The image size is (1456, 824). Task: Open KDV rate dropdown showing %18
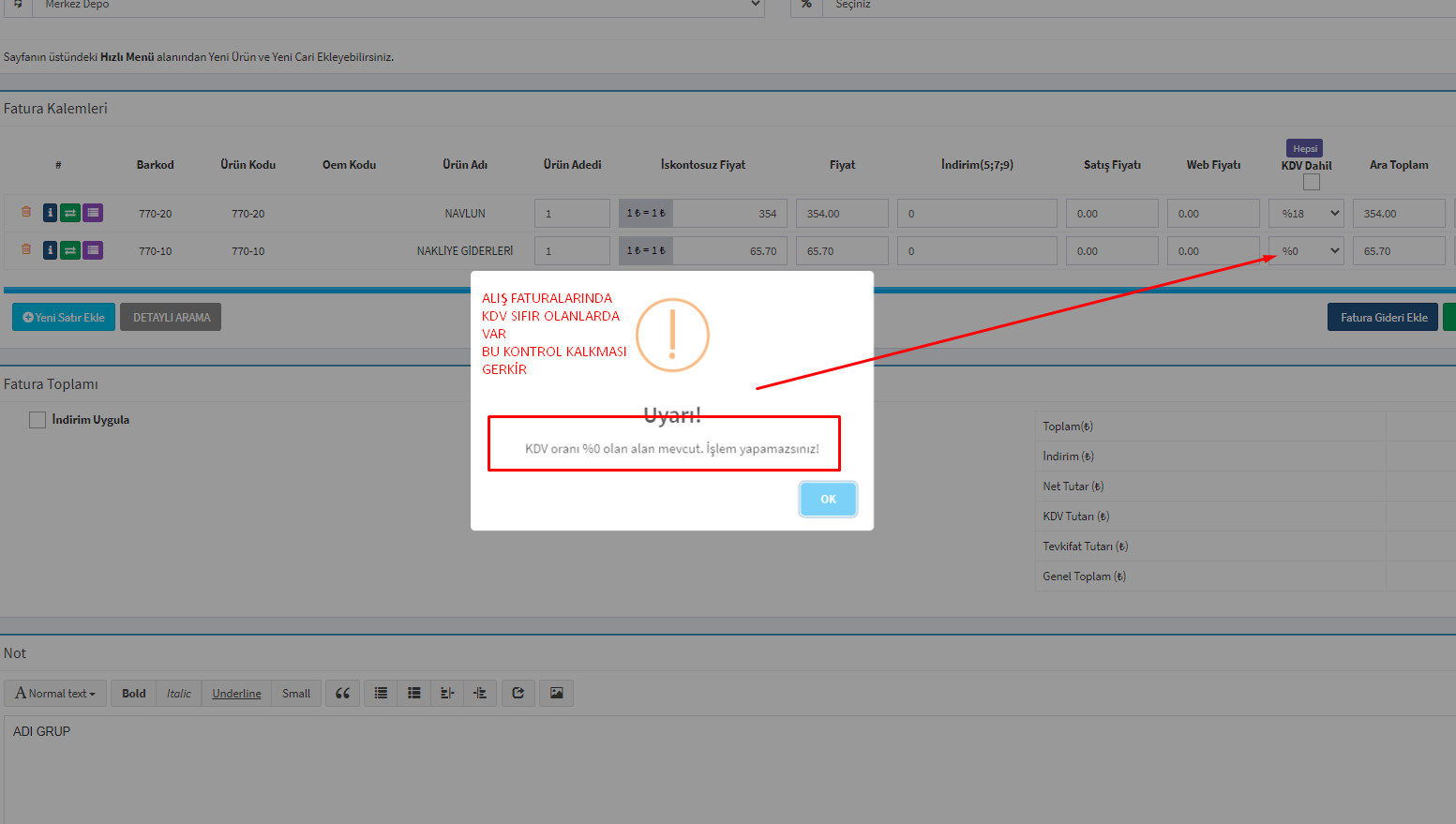point(1306,214)
